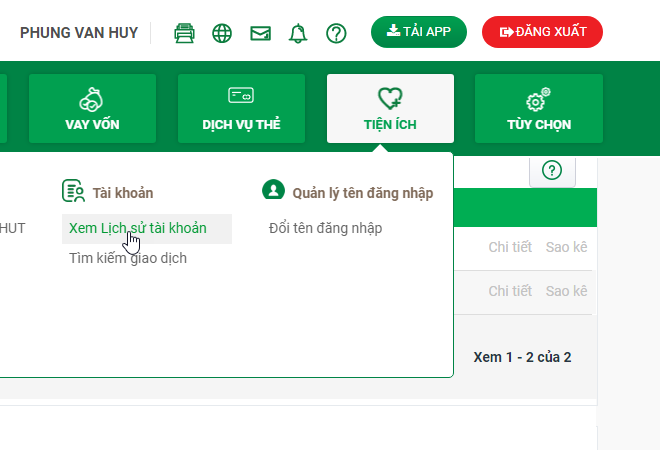The image size is (660, 450).
Task: Open the notification bell icon
Action: tap(298, 33)
